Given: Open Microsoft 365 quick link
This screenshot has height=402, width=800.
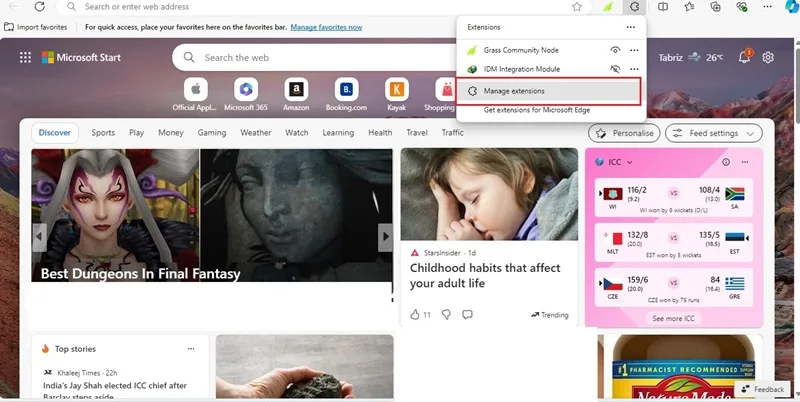Looking at the screenshot, I should click(x=246, y=94).
